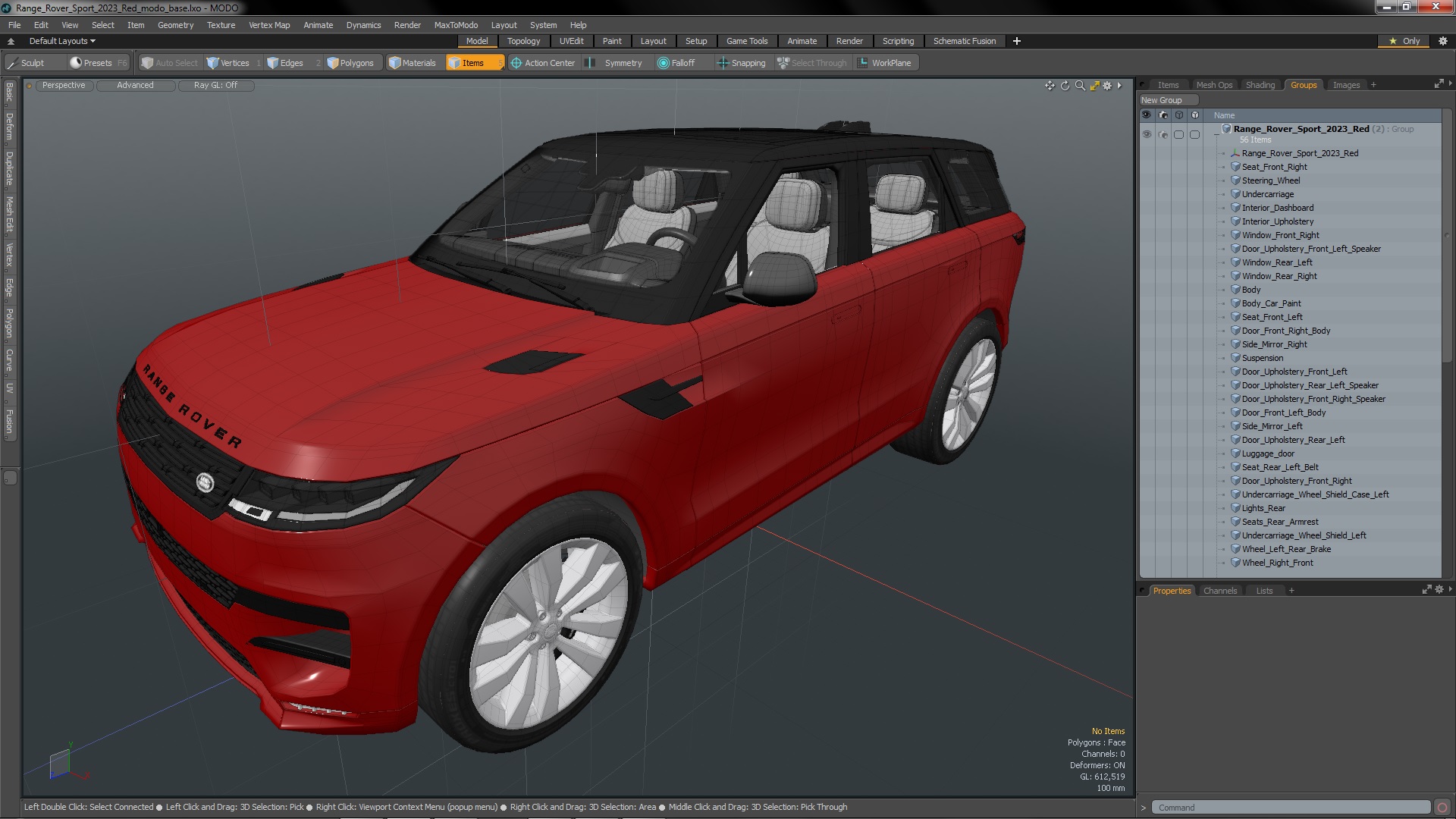The image size is (1456, 819).
Task: Open layout settings gear at top right
Action: click(1443, 41)
